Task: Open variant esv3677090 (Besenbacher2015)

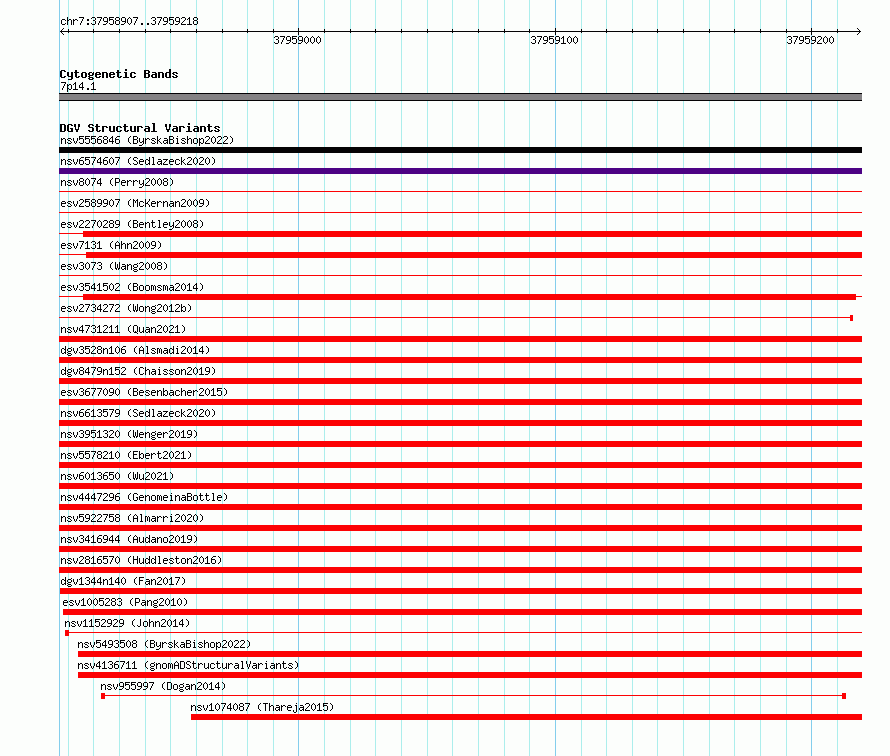Action: pos(144,392)
